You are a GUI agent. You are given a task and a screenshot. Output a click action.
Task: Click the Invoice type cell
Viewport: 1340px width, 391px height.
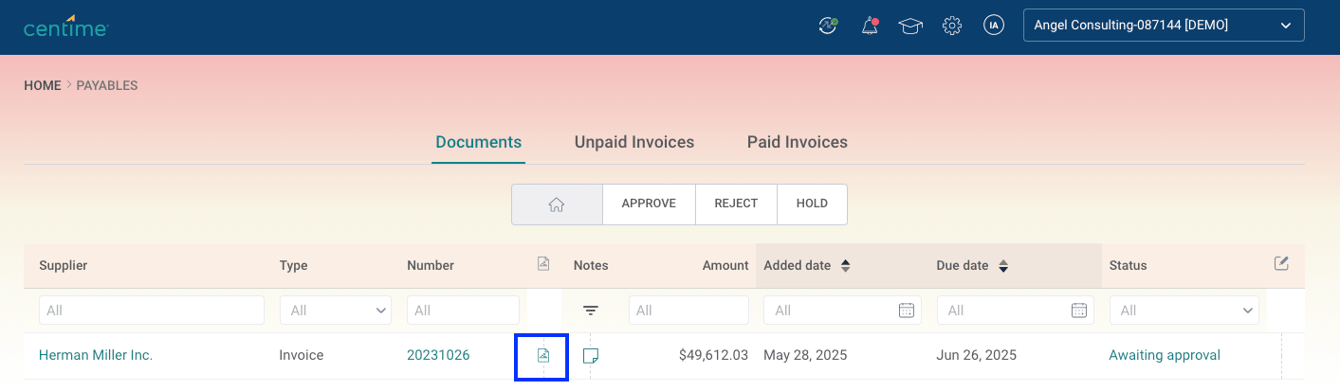click(x=301, y=355)
